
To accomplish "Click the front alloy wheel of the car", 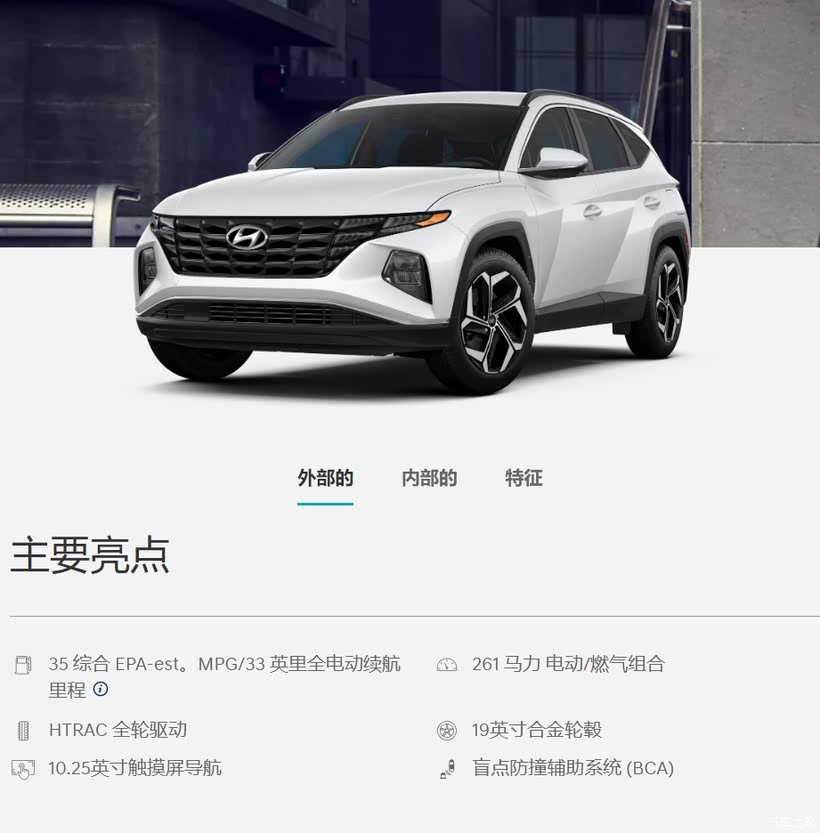I will [x=492, y=322].
